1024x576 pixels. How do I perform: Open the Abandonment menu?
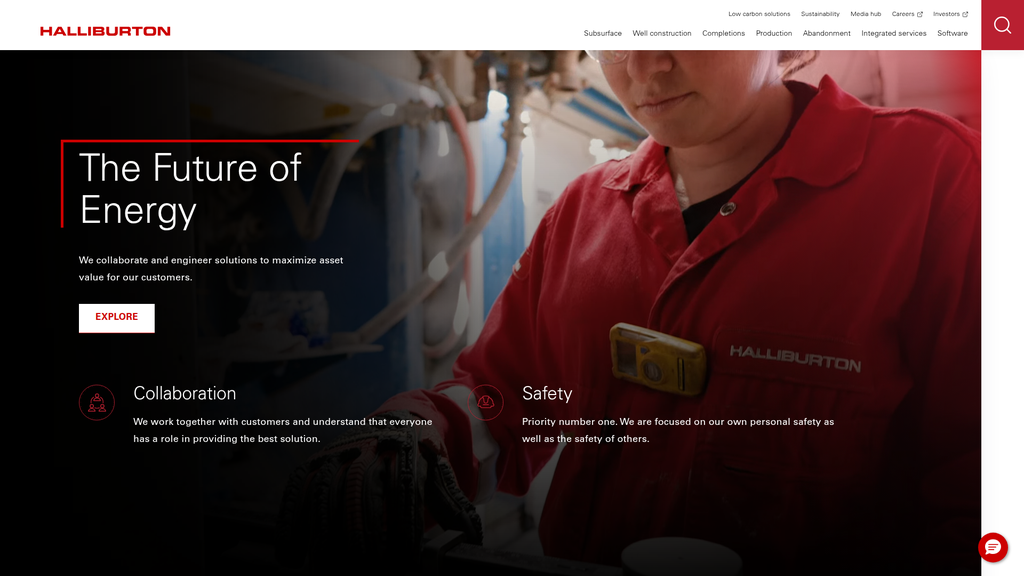(x=826, y=33)
